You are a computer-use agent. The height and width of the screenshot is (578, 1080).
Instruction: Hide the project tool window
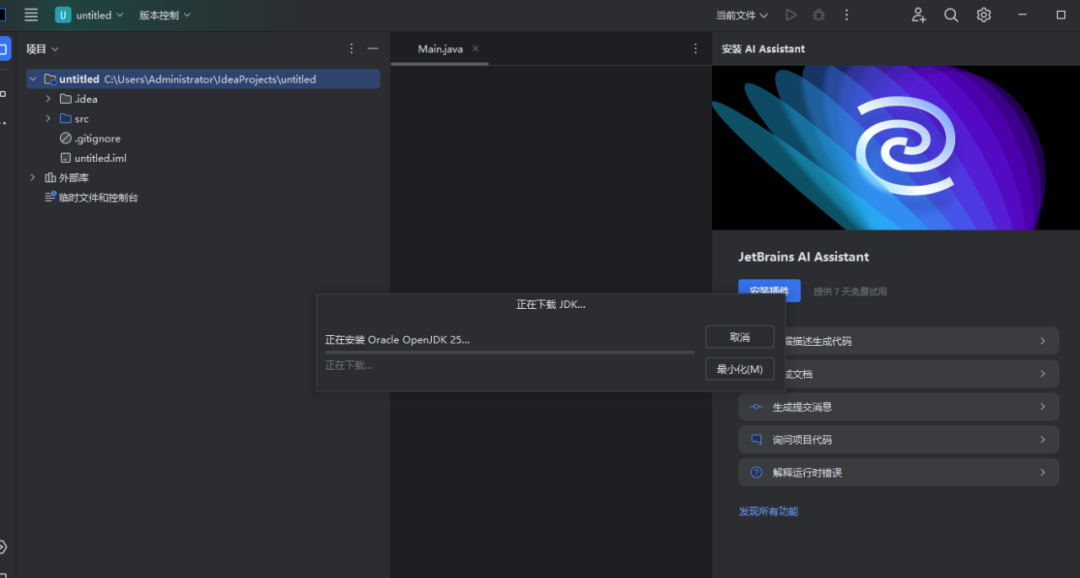[373, 49]
